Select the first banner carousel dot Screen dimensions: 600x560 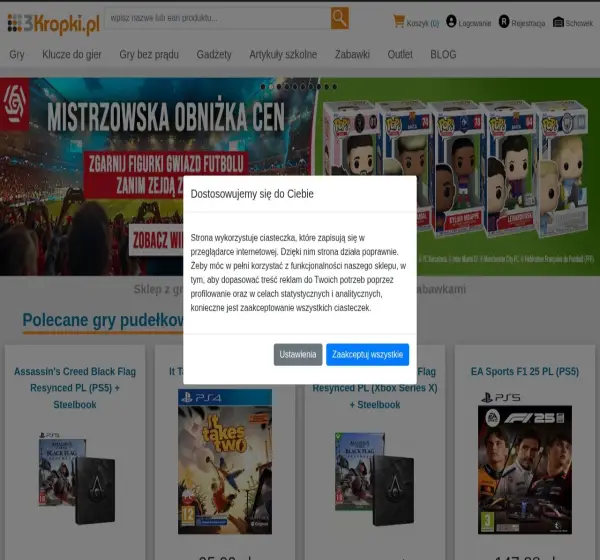tap(263, 87)
